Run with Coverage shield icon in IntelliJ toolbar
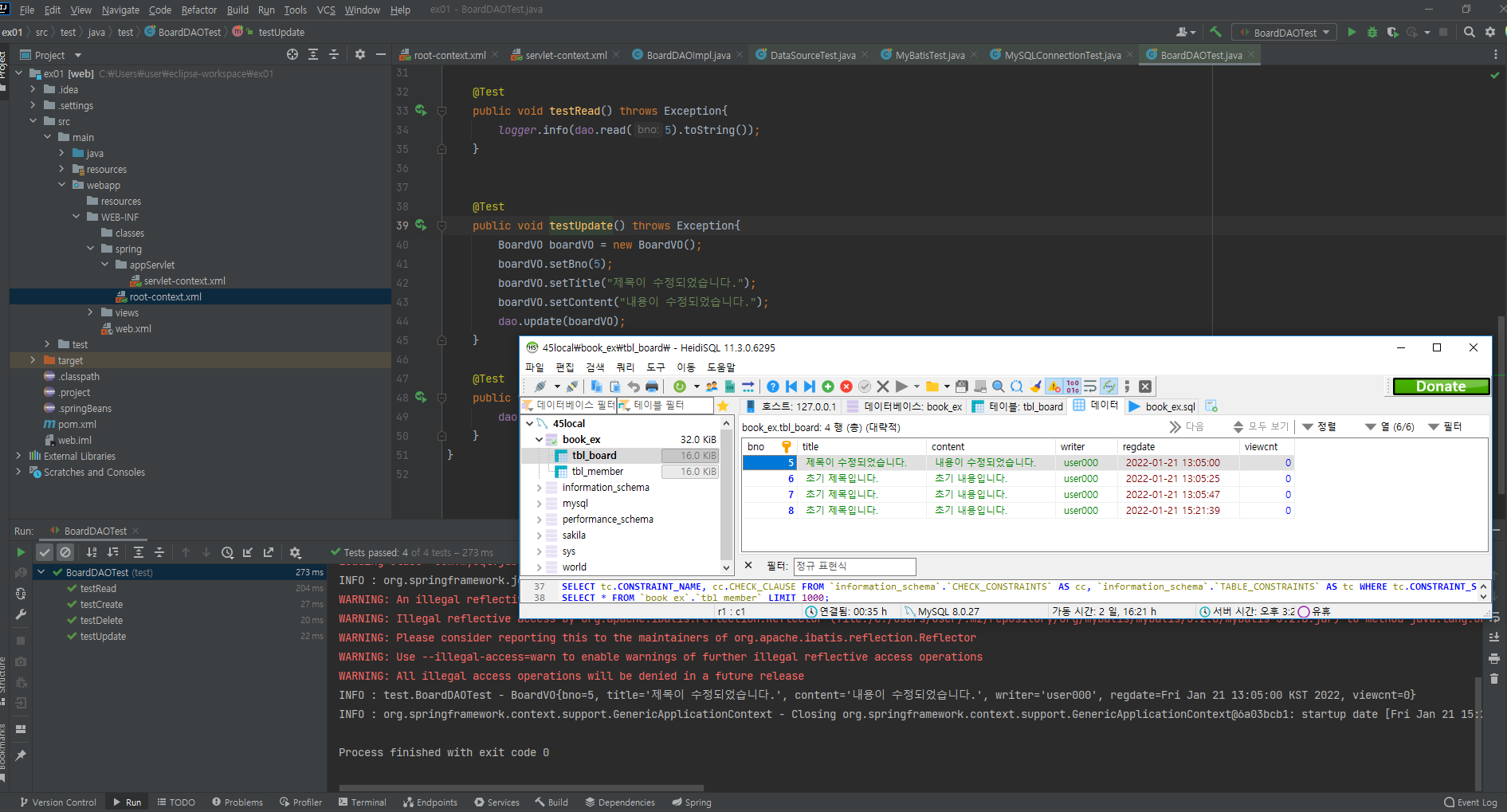 (1392, 32)
